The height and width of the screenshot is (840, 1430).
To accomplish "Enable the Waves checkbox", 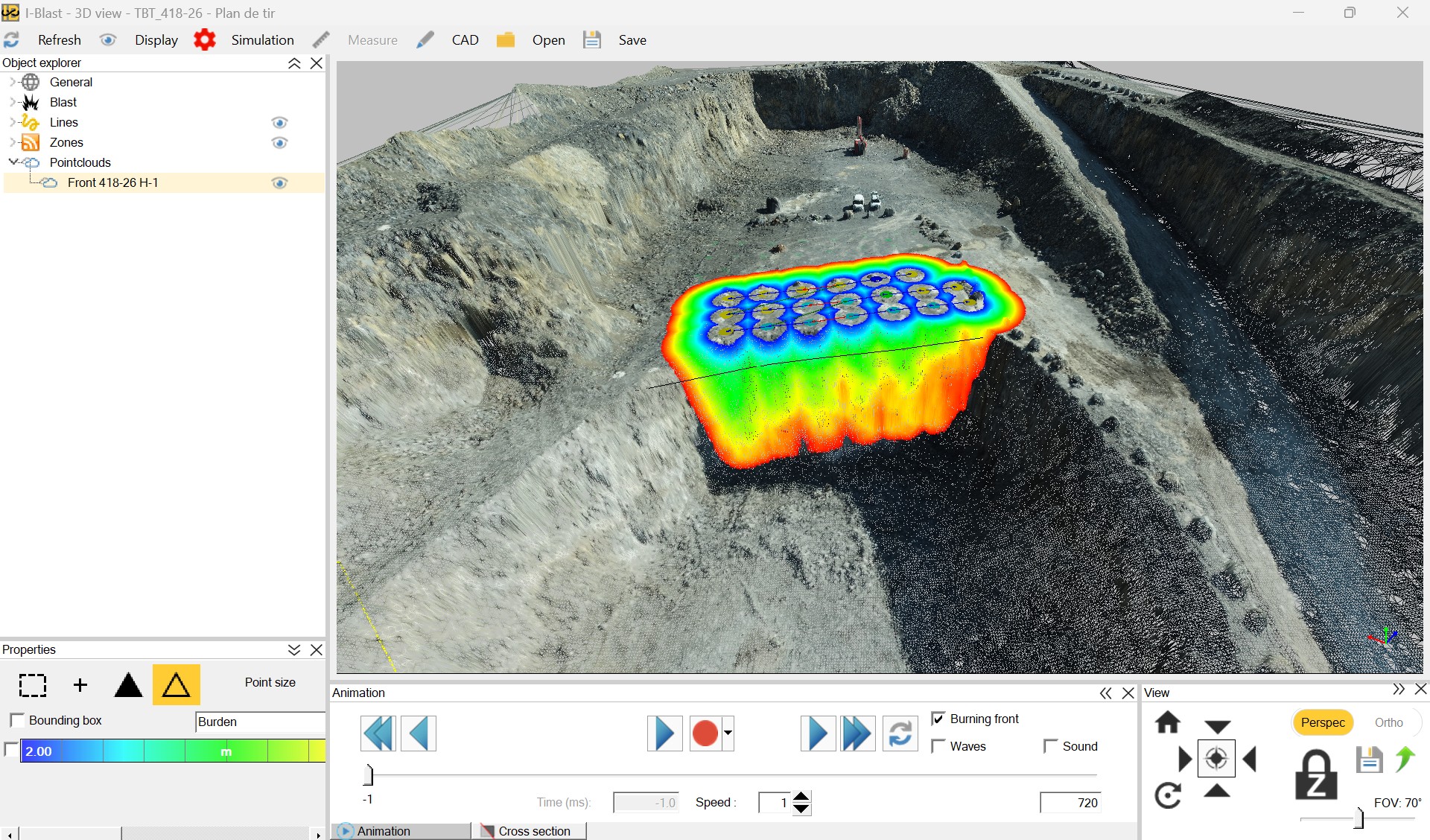I will click(x=938, y=746).
